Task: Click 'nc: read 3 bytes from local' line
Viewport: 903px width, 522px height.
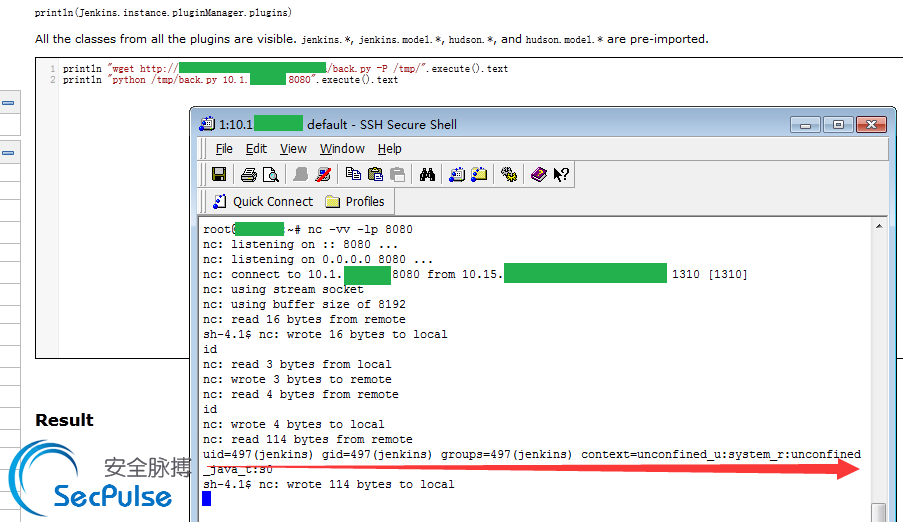Action: 297,364
